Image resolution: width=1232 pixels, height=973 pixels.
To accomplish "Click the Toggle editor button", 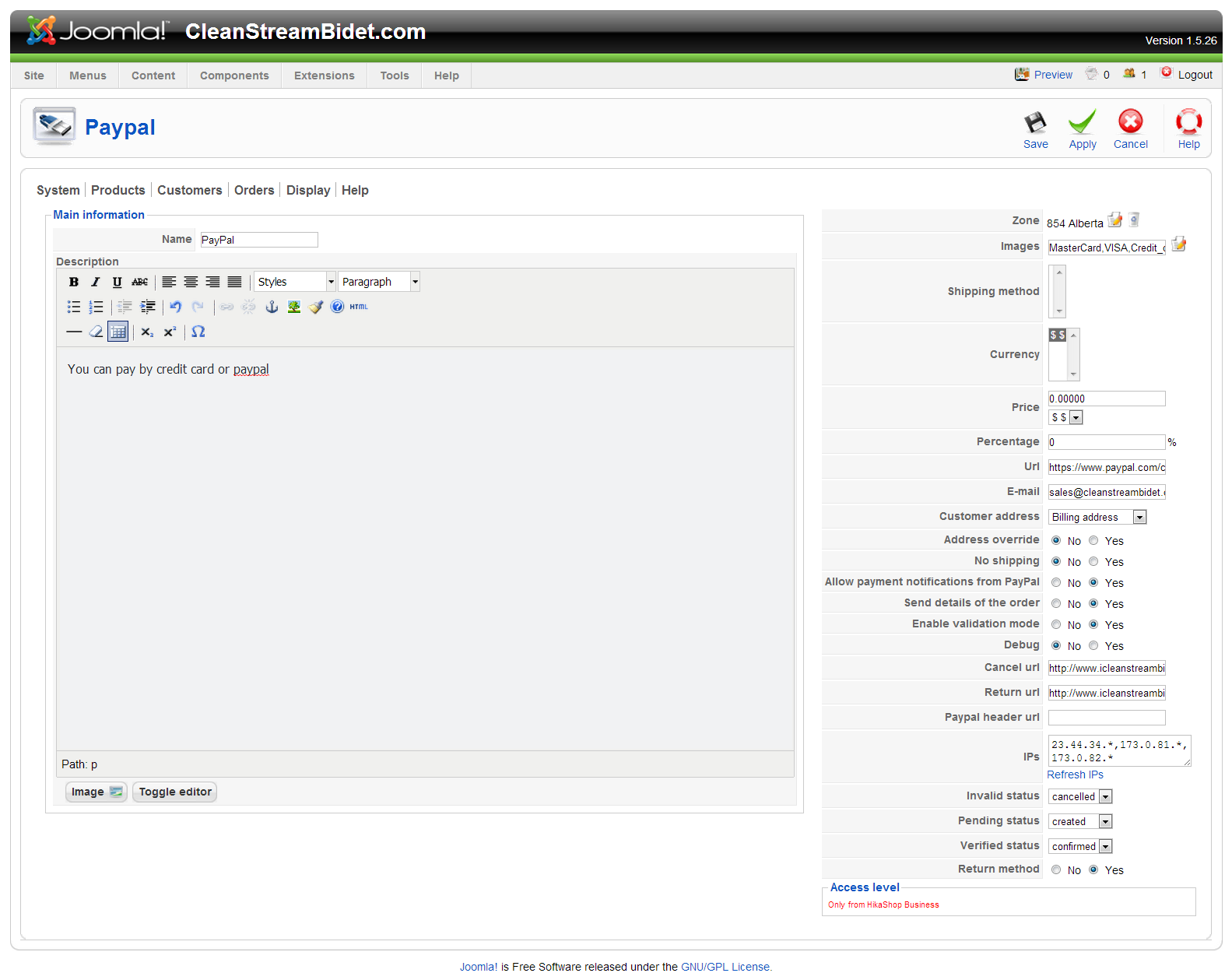I will pyautogui.click(x=175, y=792).
